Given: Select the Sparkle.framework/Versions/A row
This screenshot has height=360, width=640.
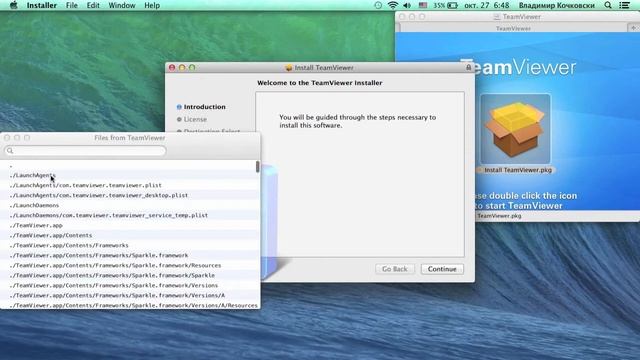Looking at the screenshot, I should (x=130, y=295).
